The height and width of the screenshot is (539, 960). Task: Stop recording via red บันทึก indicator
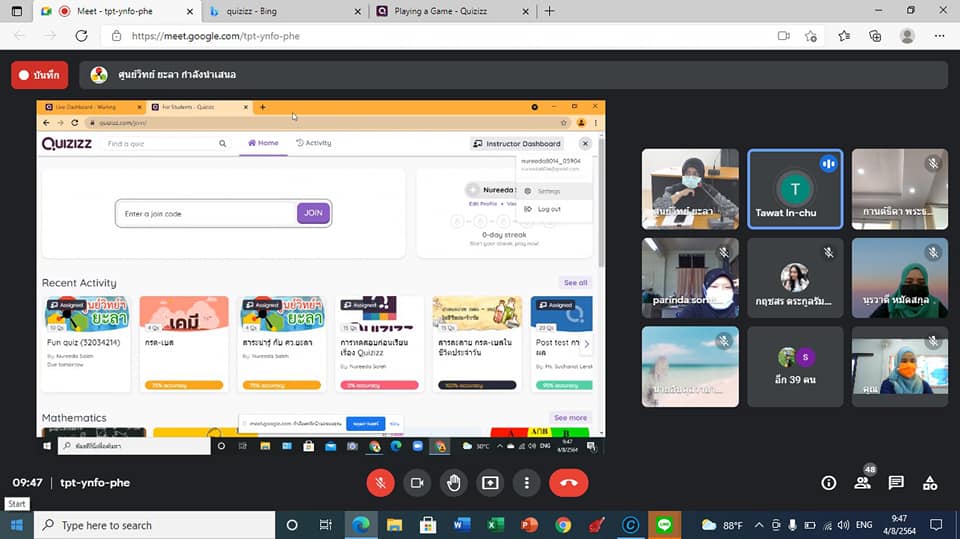click(x=40, y=75)
